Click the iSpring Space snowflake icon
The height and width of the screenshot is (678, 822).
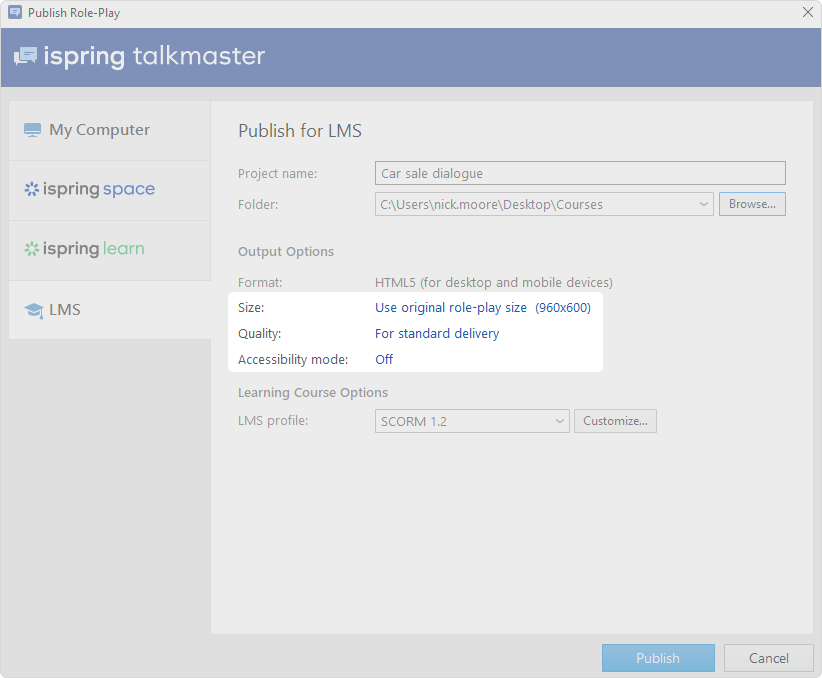32,189
